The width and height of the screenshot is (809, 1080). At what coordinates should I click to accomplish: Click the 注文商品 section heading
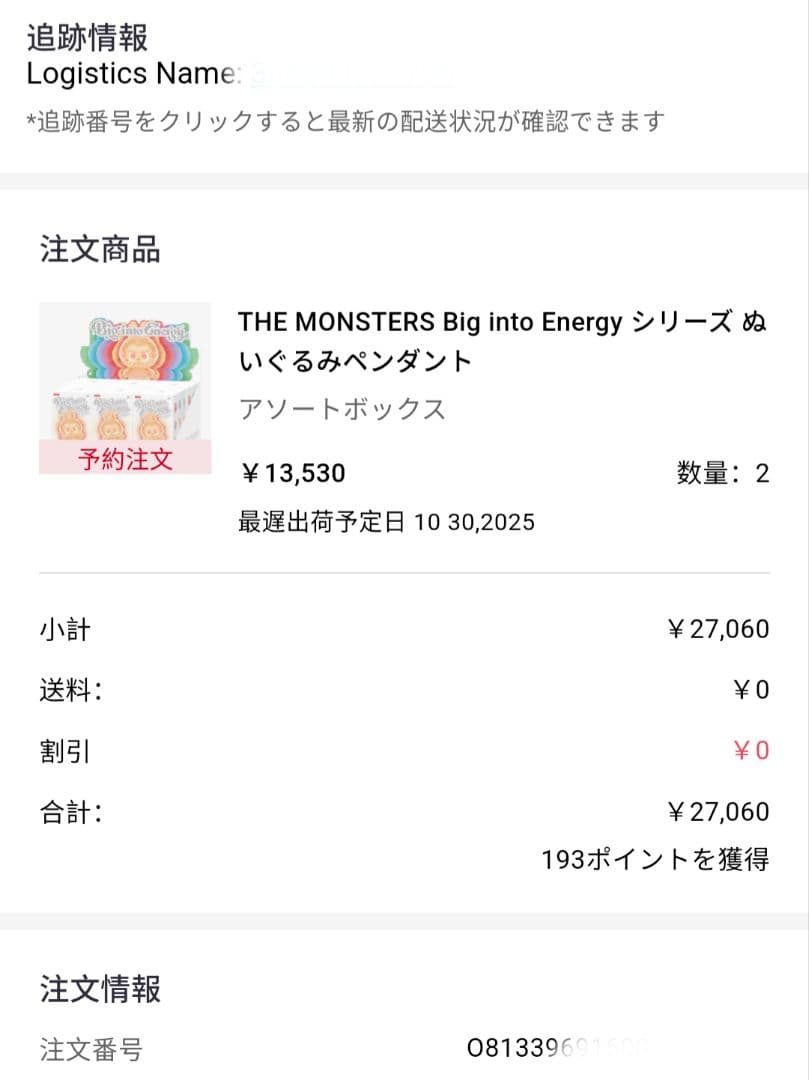[100, 249]
